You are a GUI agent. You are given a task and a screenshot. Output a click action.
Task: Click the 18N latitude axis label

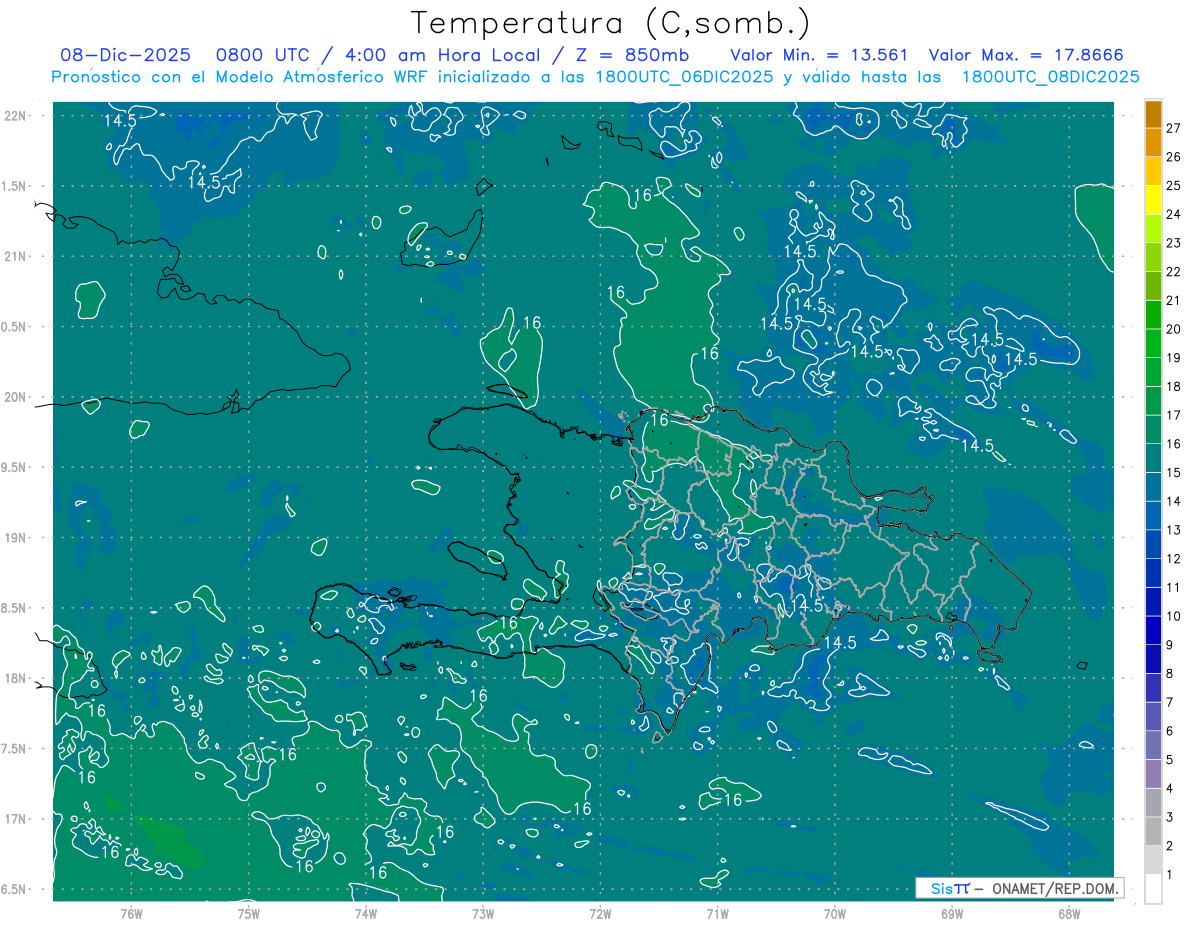coord(16,678)
